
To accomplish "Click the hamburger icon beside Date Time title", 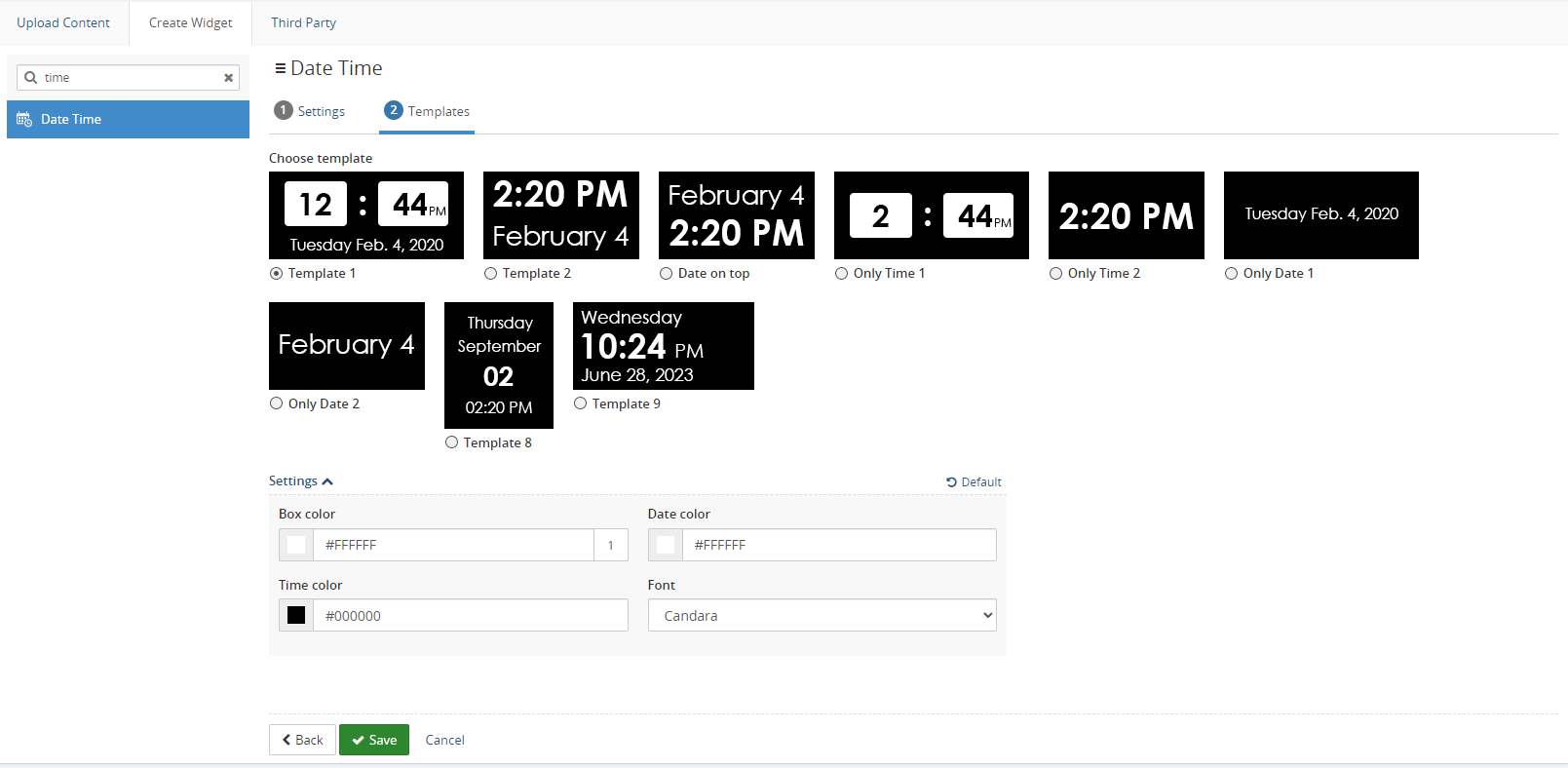I will pyautogui.click(x=280, y=68).
